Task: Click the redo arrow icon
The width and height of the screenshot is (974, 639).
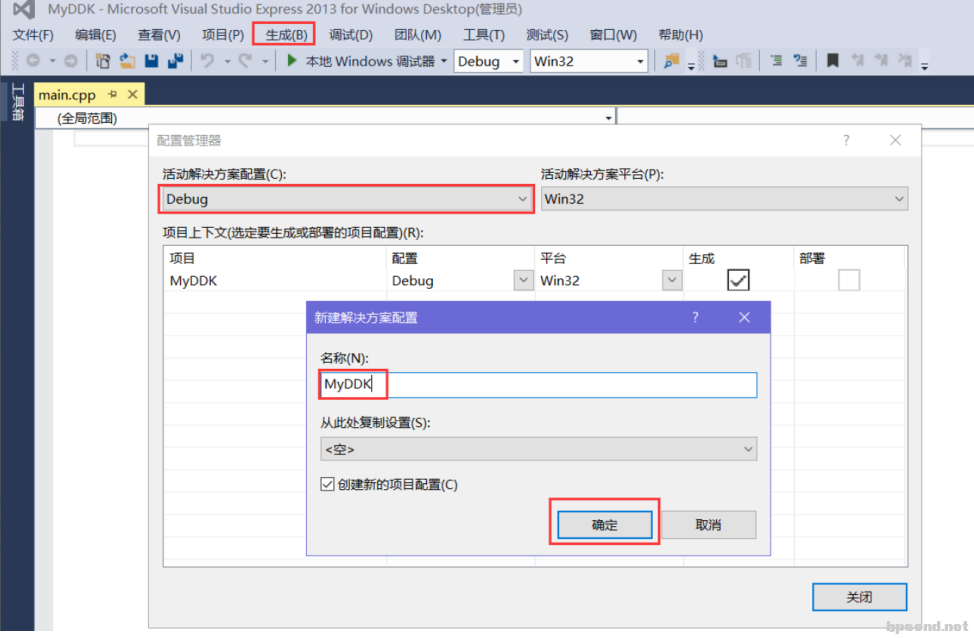Action: [x=246, y=61]
